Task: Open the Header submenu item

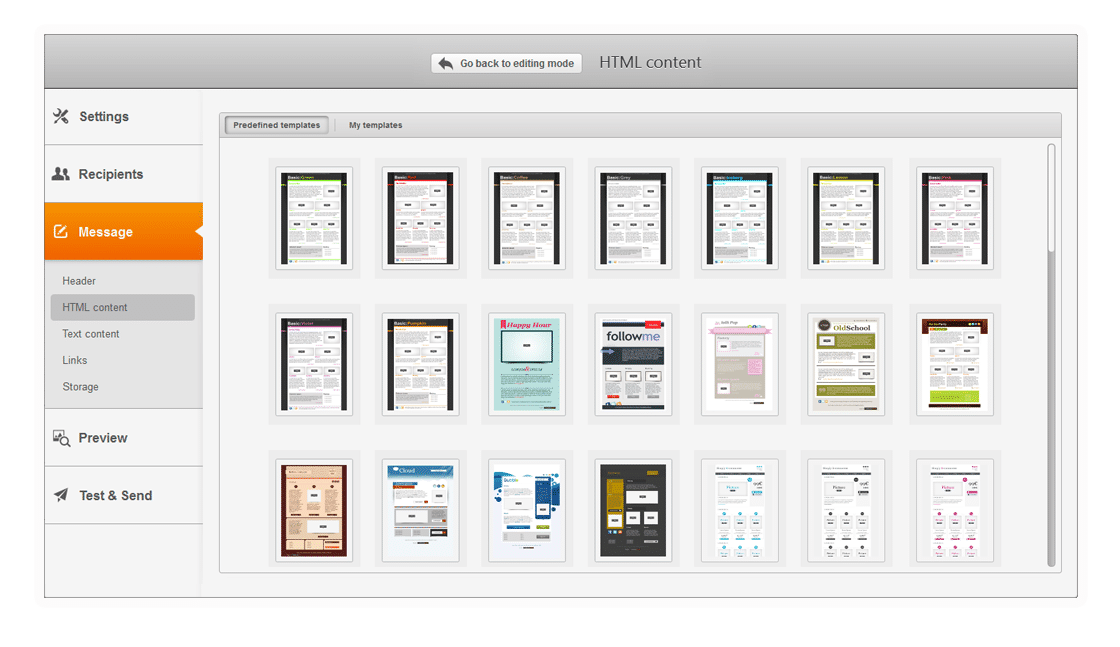Action: (x=79, y=281)
